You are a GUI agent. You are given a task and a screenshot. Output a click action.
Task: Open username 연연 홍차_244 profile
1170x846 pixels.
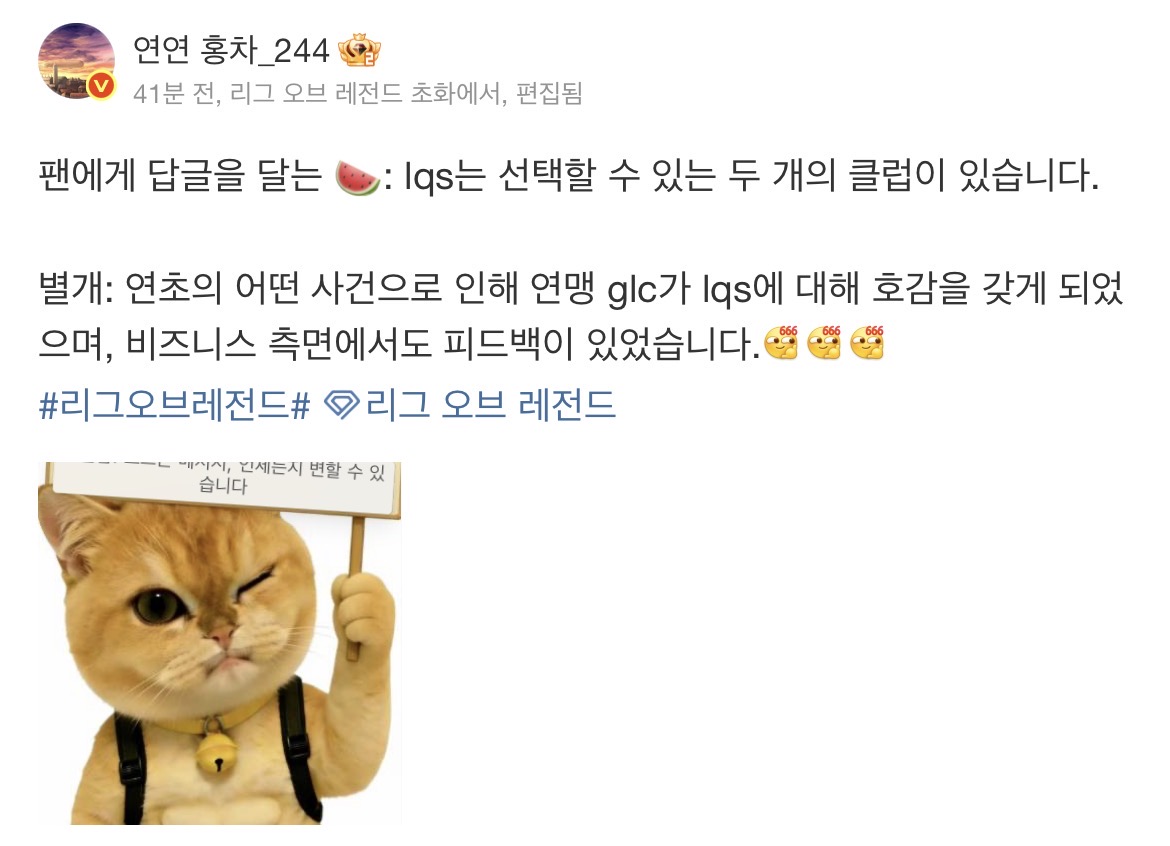(231, 51)
